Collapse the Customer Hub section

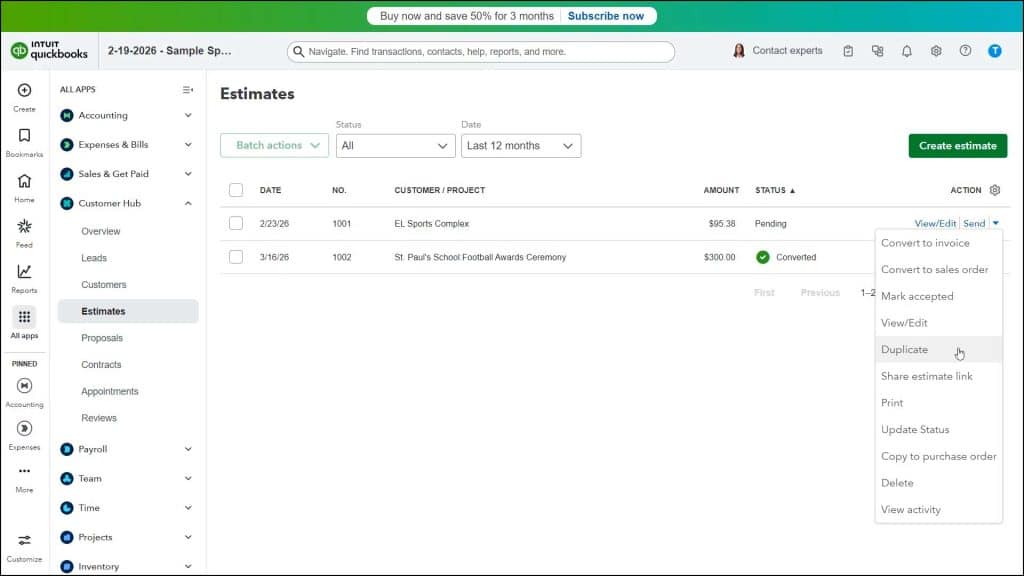coord(186,203)
